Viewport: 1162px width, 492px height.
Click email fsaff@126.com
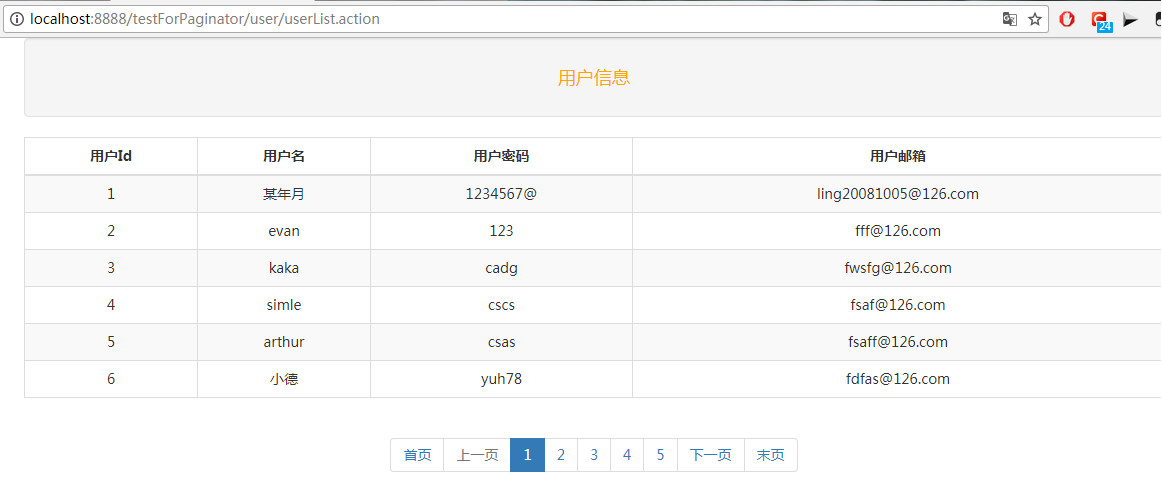tap(897, 342)
